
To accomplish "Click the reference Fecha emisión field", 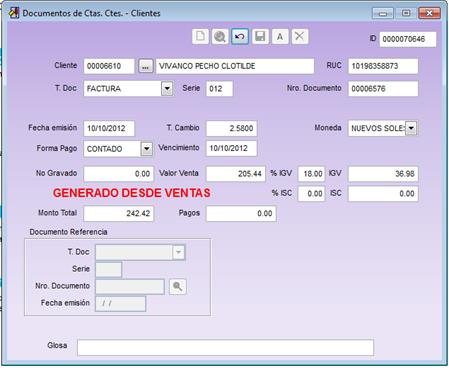I will (121, 304).
